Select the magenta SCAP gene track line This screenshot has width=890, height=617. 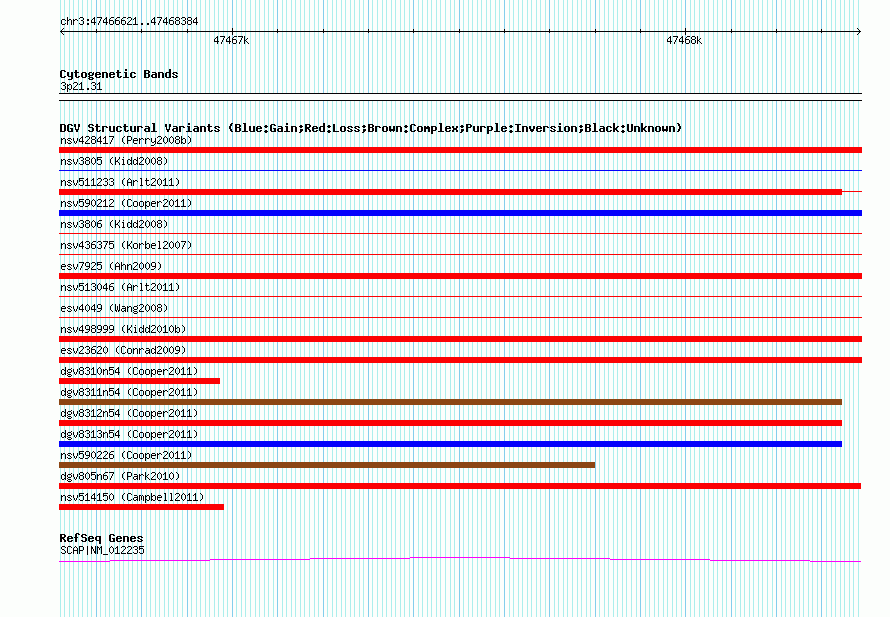460,560
